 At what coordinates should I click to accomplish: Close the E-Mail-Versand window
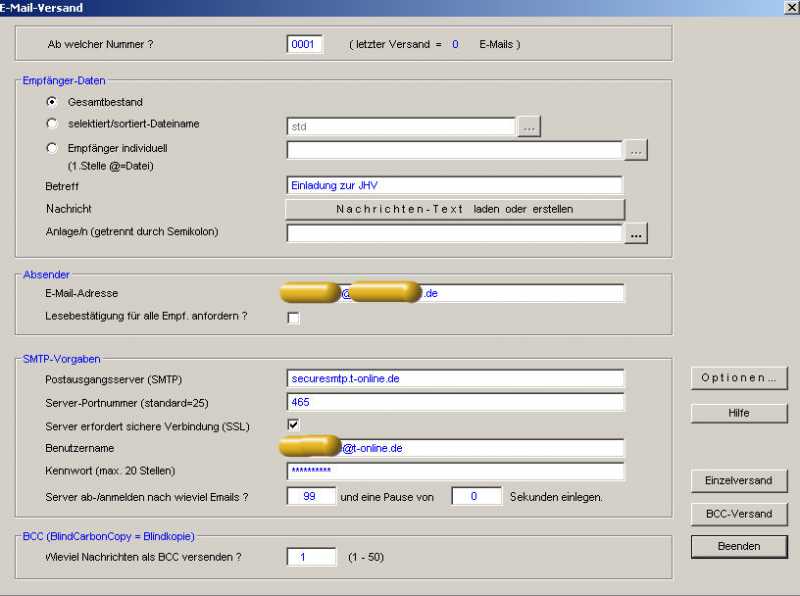pyautogui.click(x=791, y=8)
